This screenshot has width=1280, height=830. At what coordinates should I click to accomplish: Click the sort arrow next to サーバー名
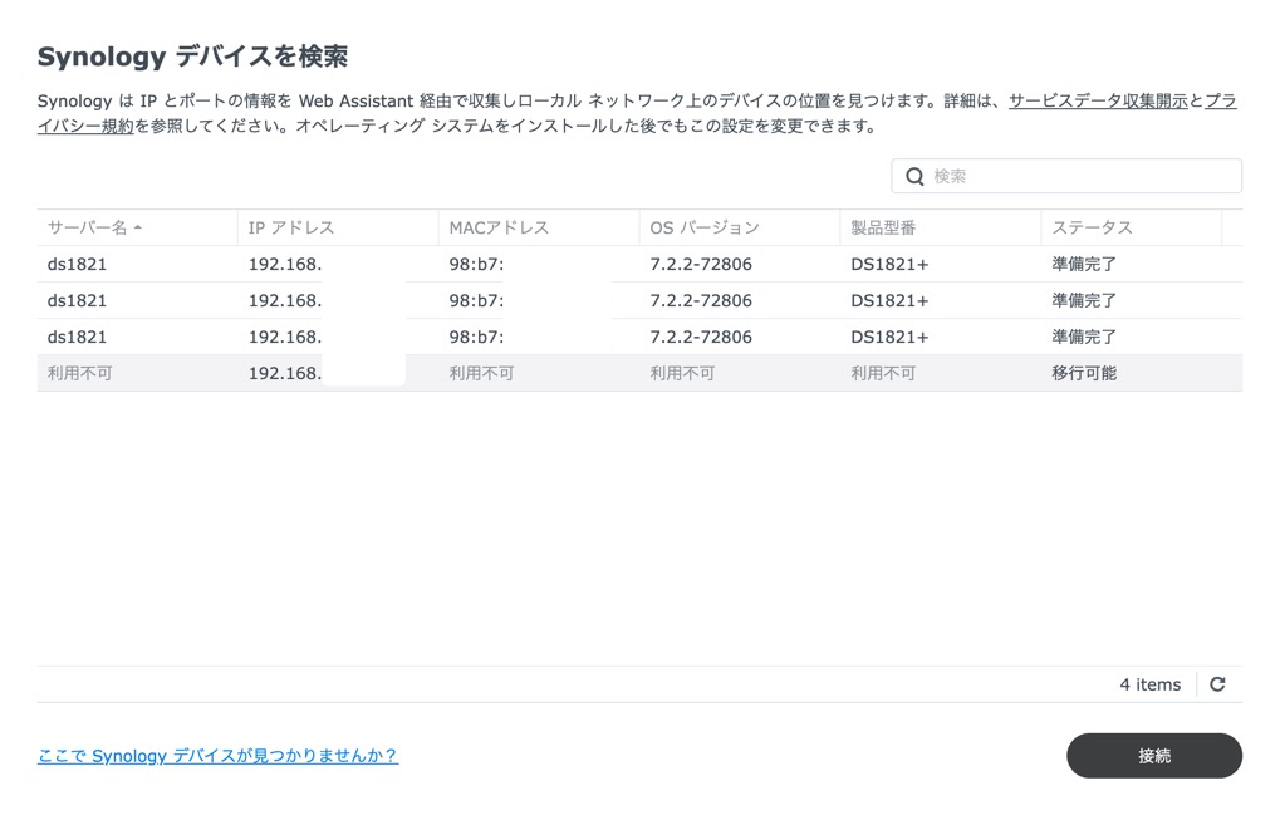(x=137, y=228)
